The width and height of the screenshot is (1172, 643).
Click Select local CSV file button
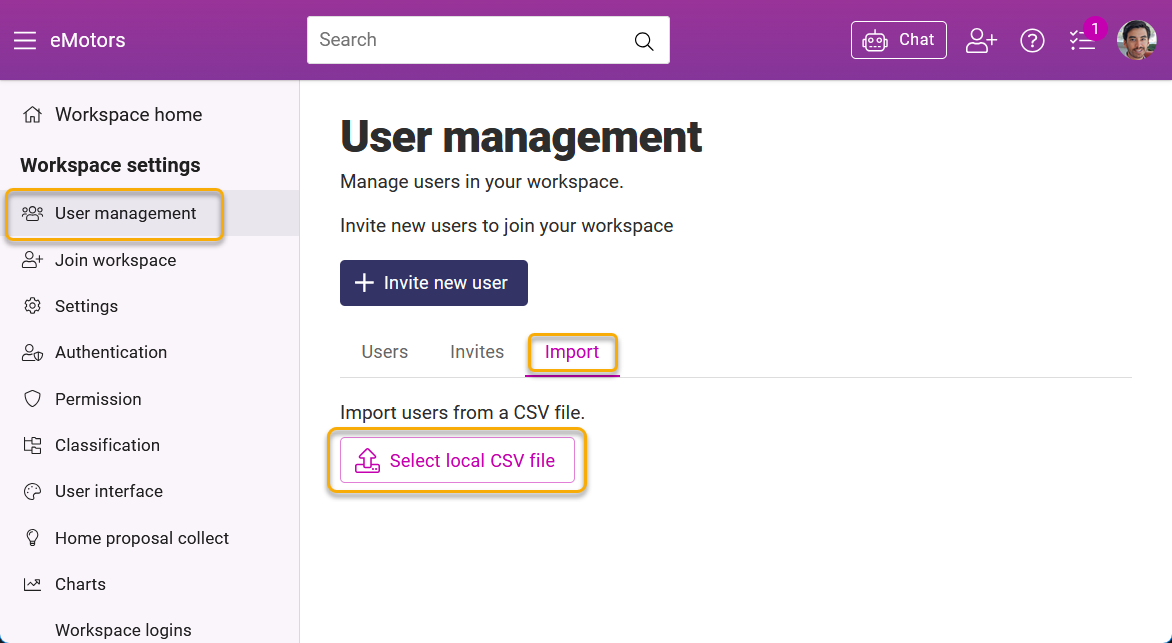(x=457, y=460)
